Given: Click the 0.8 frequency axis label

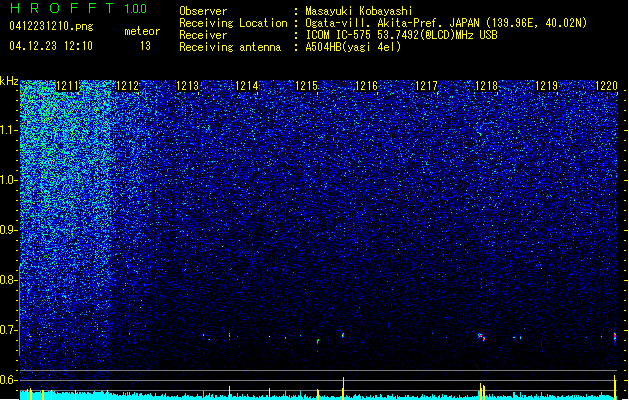Looking at the screenshot, I should coord(9,280).
